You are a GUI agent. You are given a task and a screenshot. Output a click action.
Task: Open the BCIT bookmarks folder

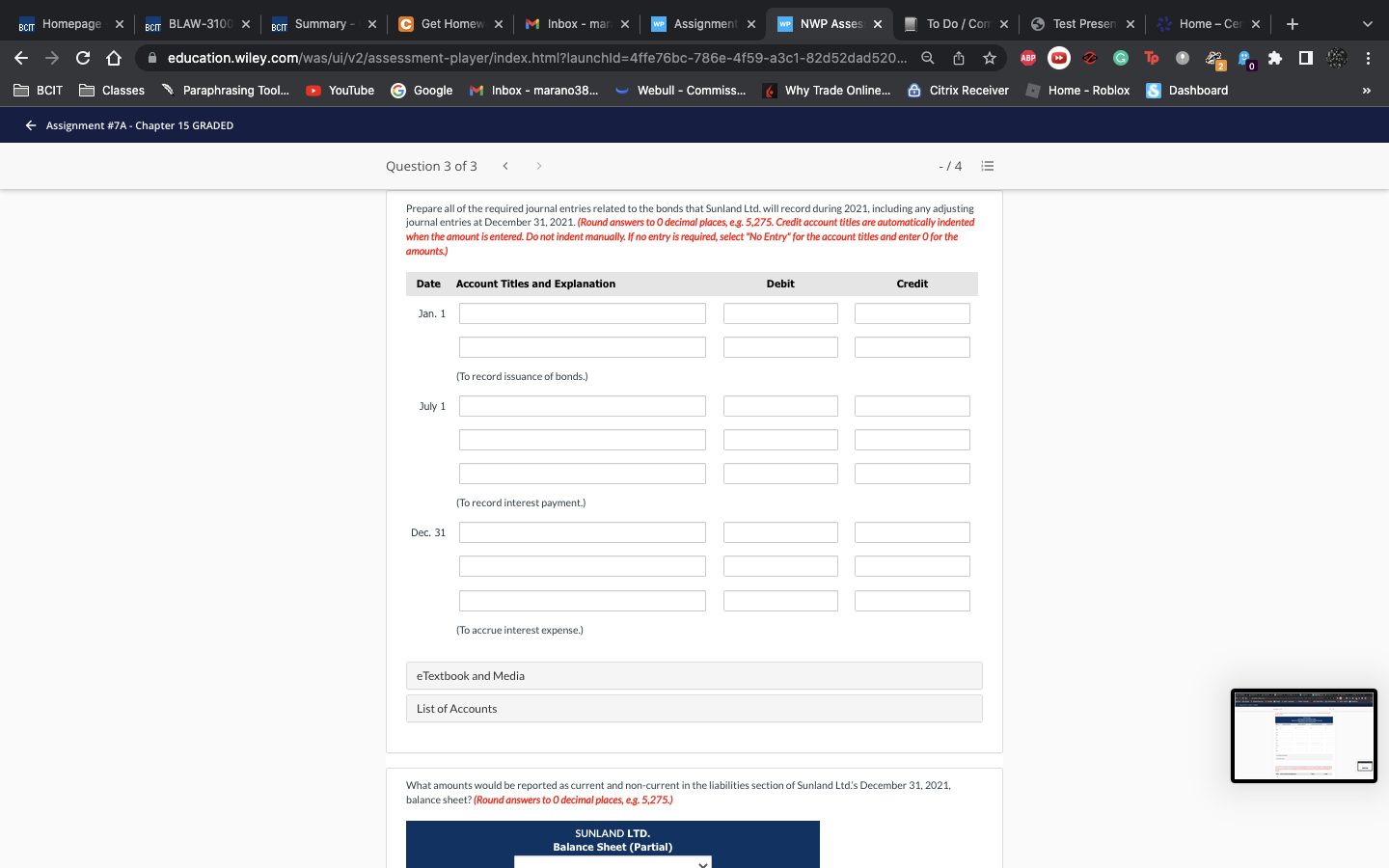39,91
